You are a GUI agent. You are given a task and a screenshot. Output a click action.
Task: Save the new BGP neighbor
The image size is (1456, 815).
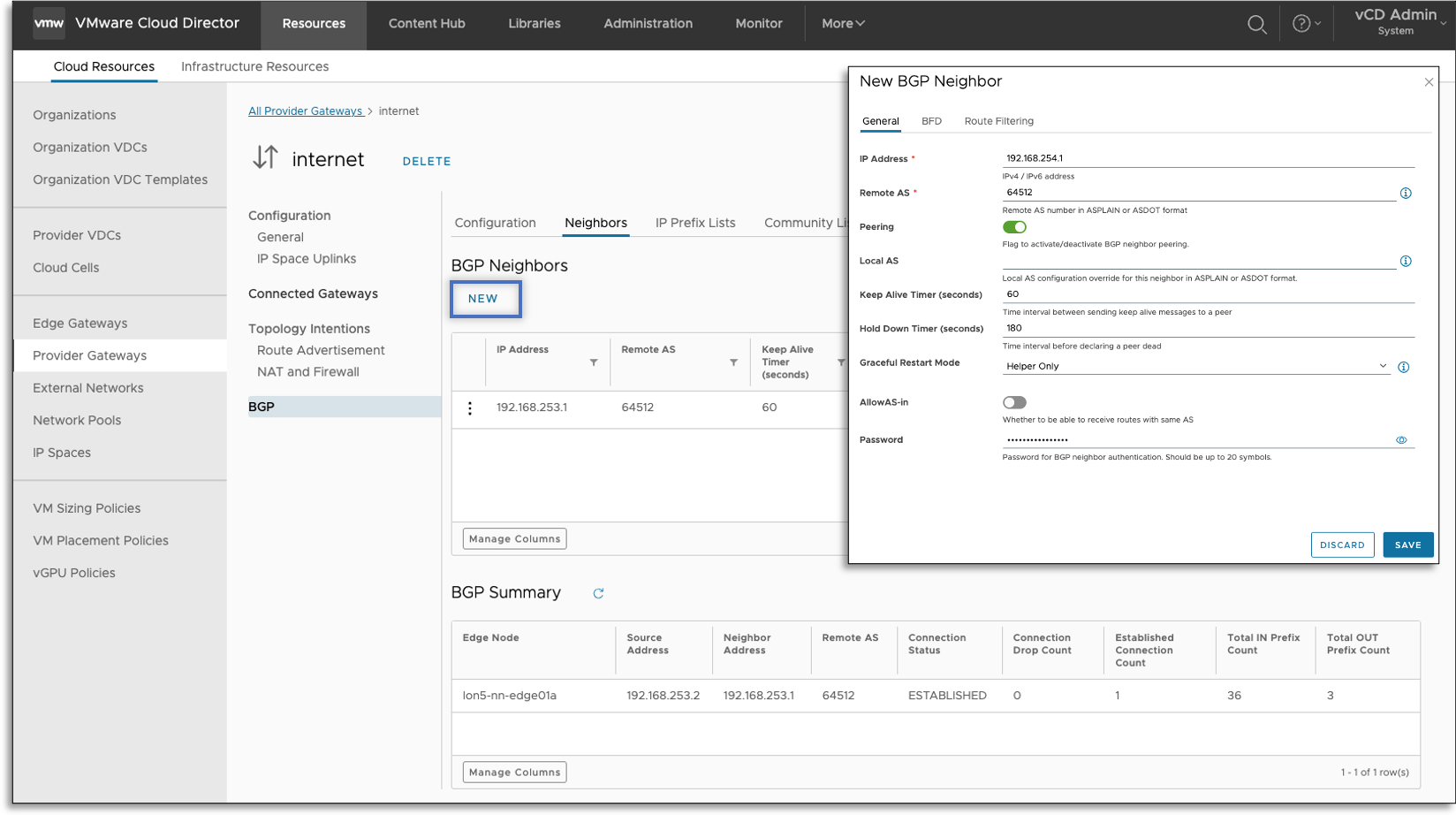point(1407,545)
